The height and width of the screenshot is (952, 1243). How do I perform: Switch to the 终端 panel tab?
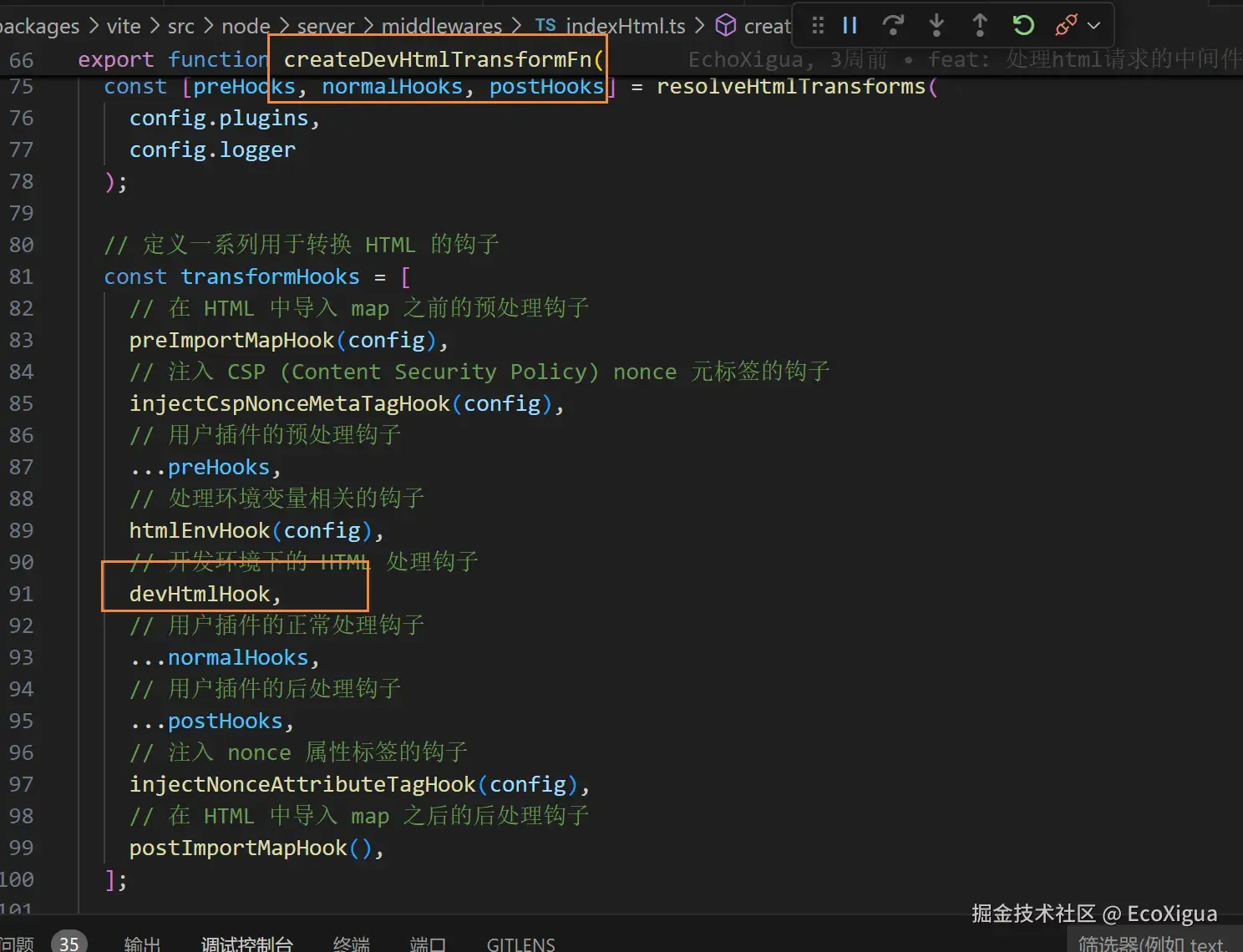coord(351,944)
